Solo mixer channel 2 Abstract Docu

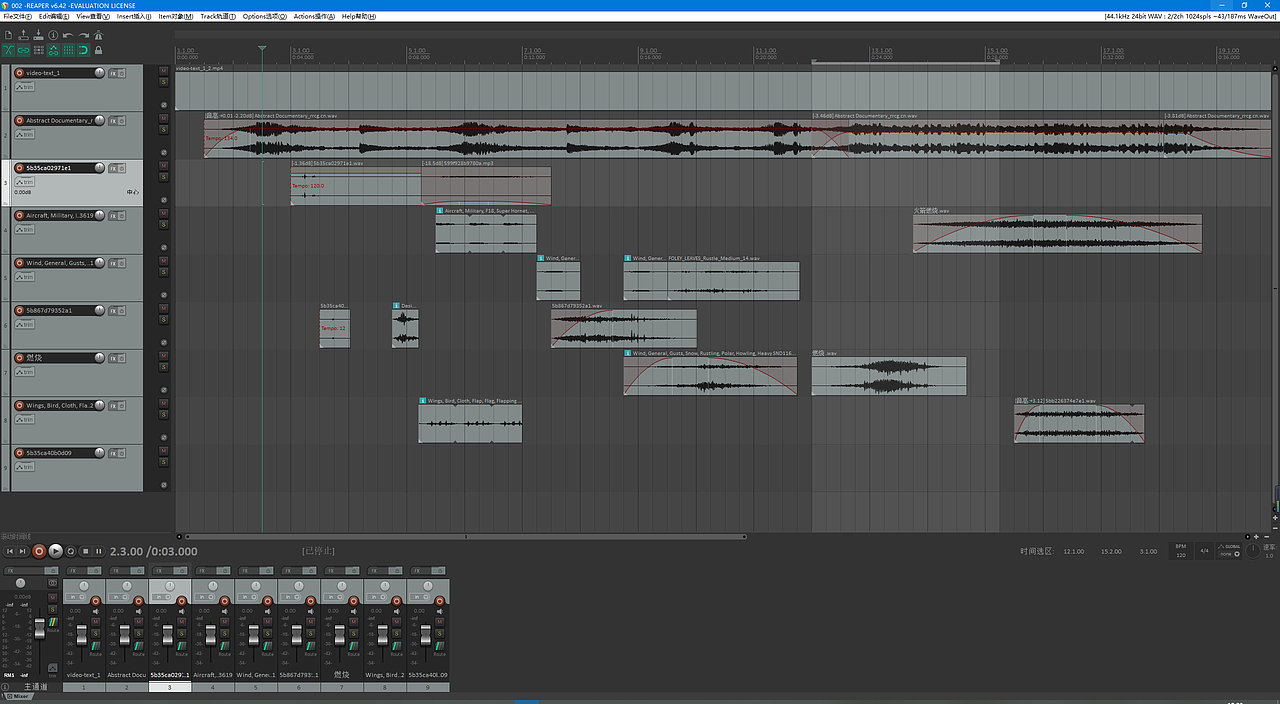click(139, 633)
